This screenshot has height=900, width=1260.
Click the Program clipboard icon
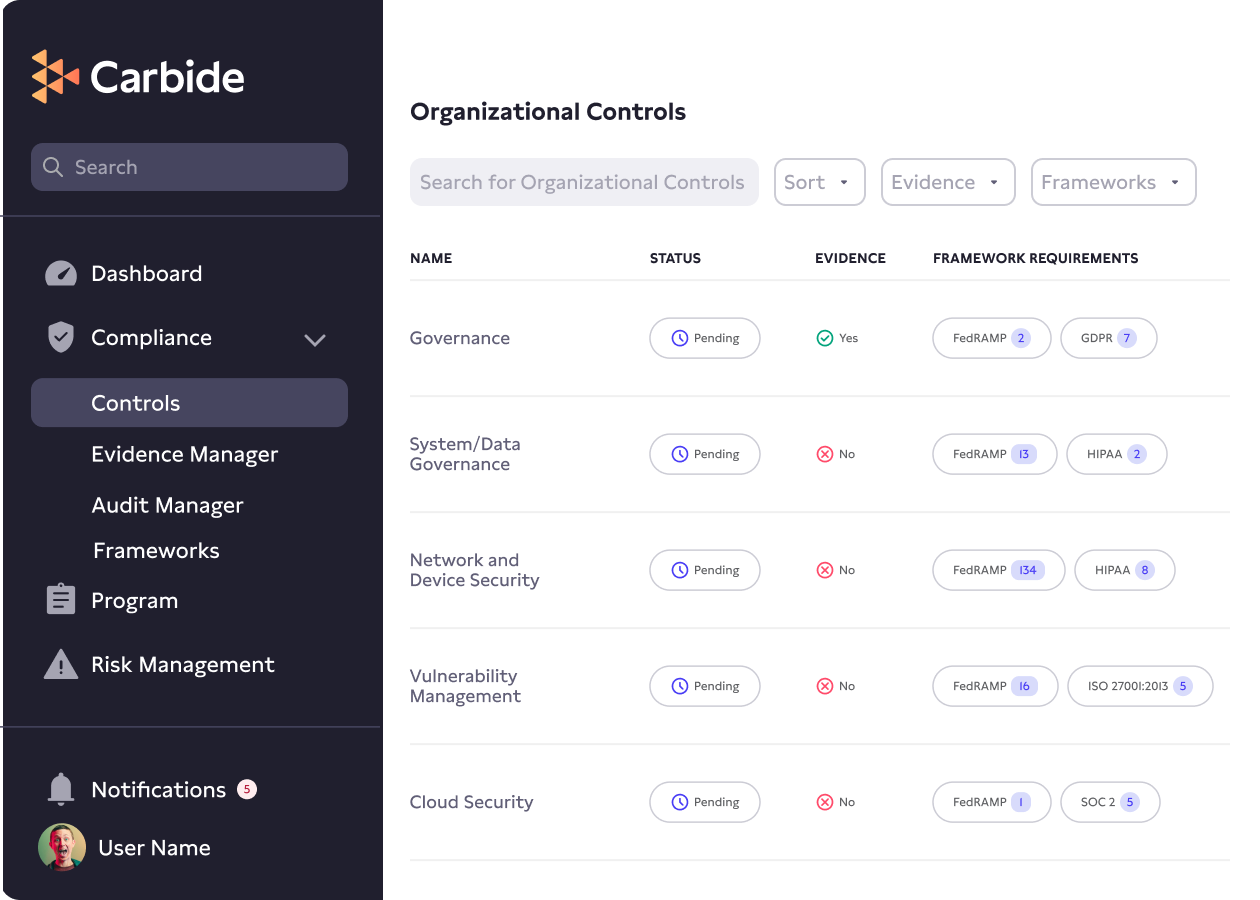pos(60,600)
